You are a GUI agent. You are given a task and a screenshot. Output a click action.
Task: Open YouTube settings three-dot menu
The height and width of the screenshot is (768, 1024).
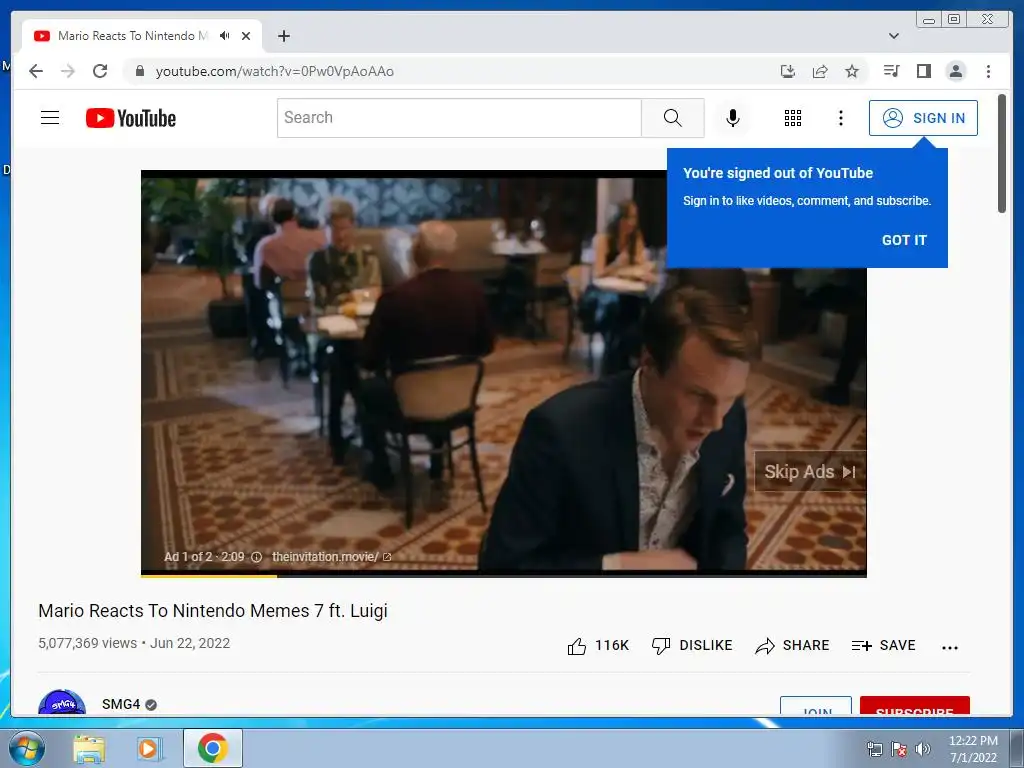click(x=841, y=118)
